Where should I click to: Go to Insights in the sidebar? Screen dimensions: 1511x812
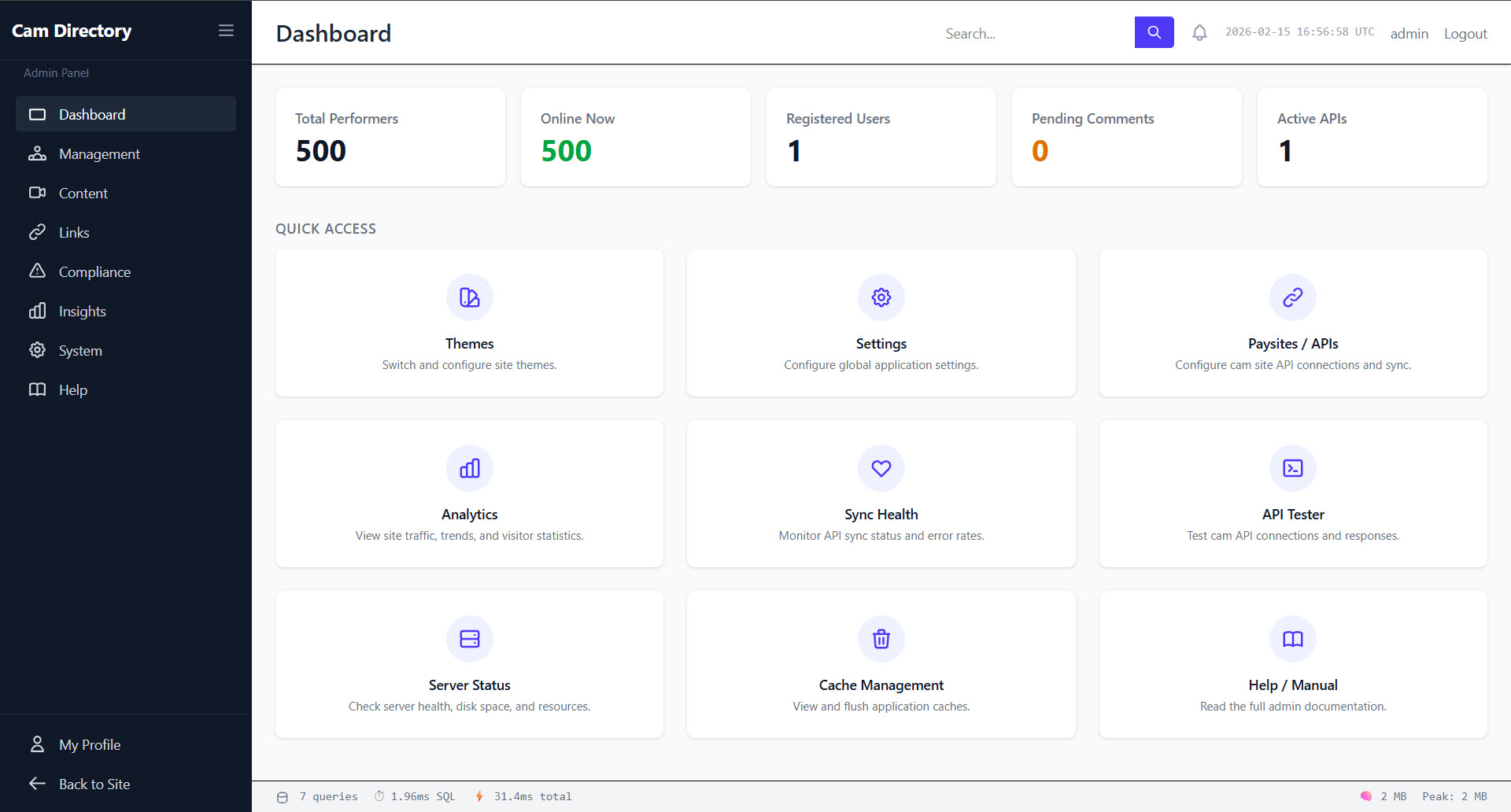pos(83,312)
